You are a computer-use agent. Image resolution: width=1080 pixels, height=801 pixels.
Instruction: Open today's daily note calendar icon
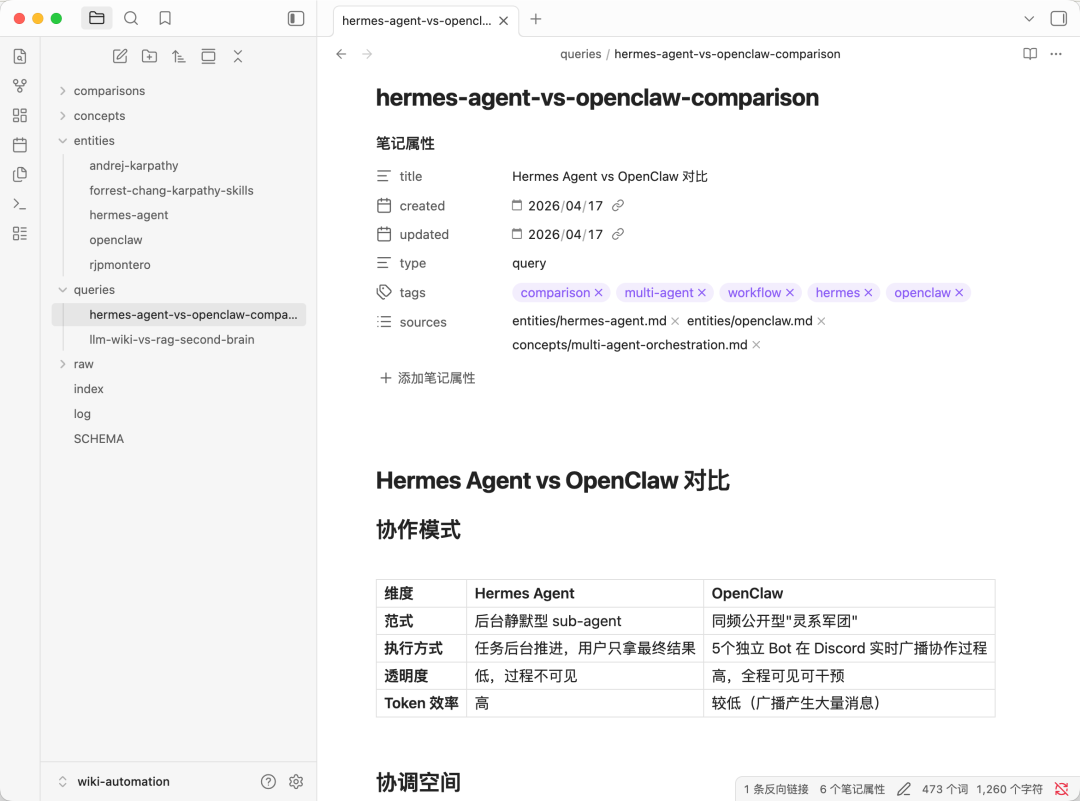point(20,145)
